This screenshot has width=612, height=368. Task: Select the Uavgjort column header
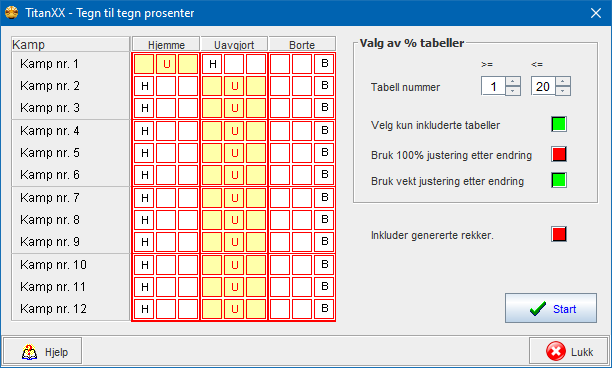click(234, 44)
